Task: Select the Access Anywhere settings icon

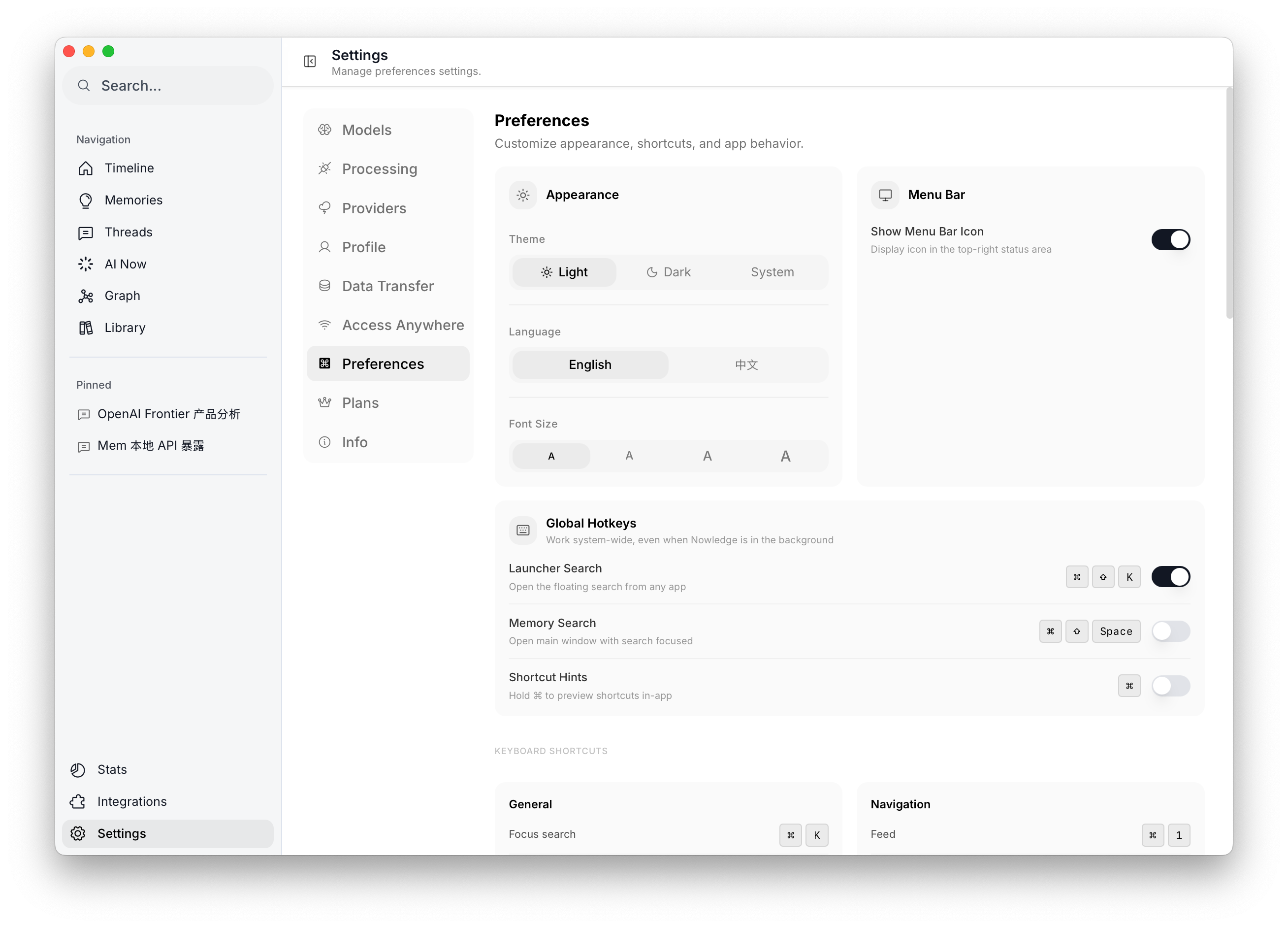Action: 324,325
